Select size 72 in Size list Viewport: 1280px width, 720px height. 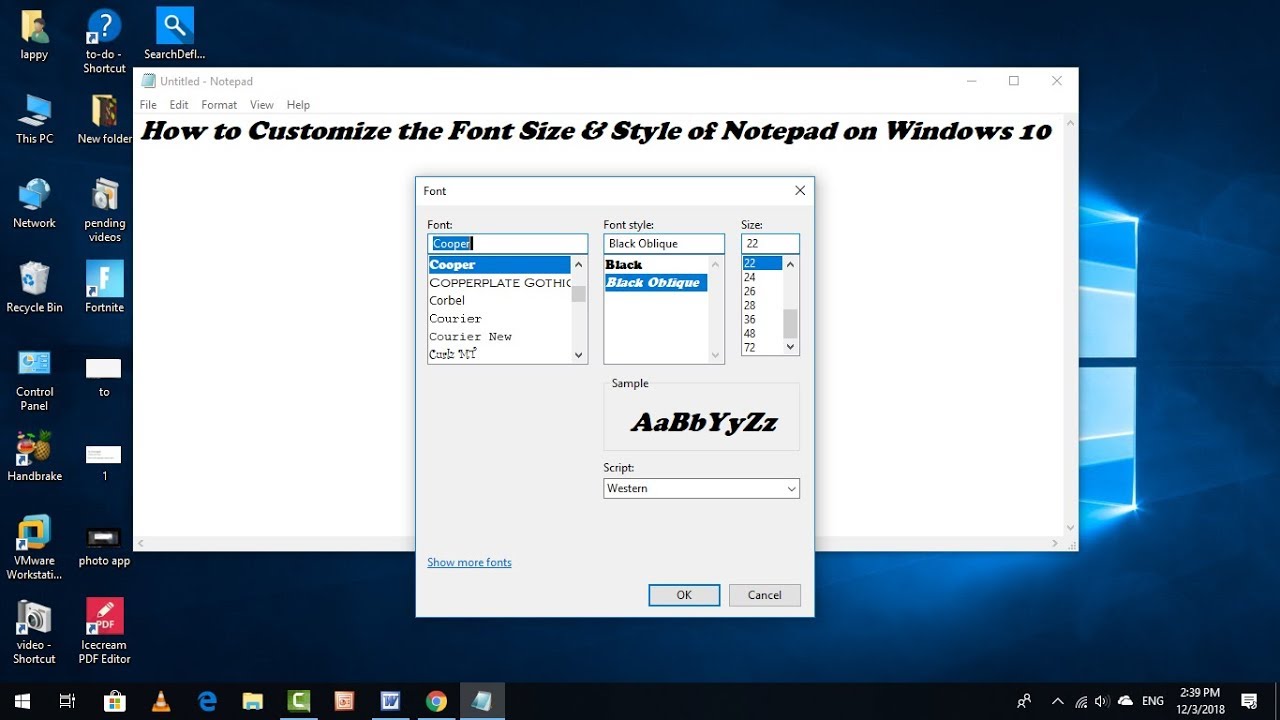[762, 347]
